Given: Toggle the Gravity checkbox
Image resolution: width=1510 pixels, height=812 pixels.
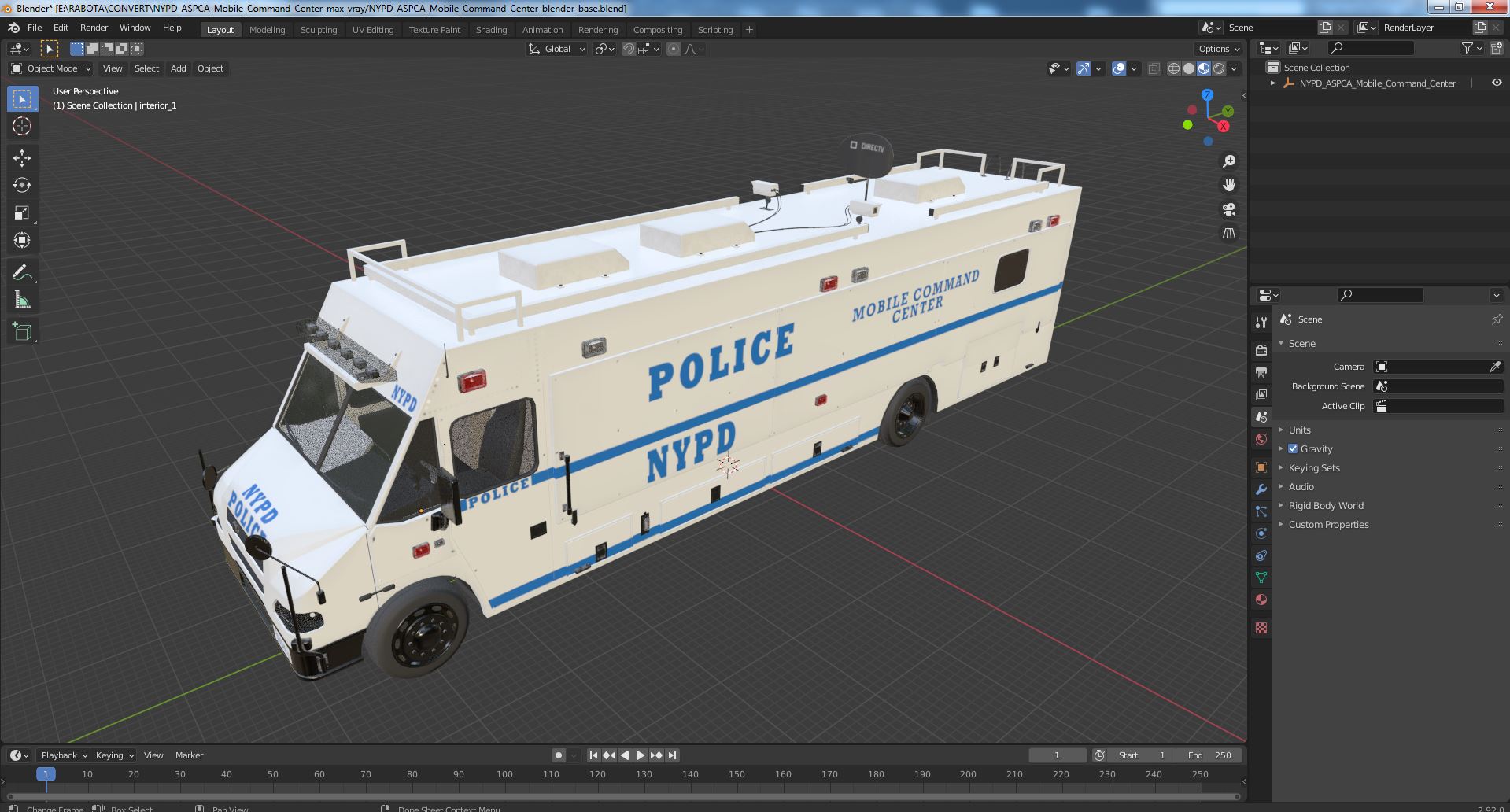Looking at the screenshot, I should [x=1292, y=448].
